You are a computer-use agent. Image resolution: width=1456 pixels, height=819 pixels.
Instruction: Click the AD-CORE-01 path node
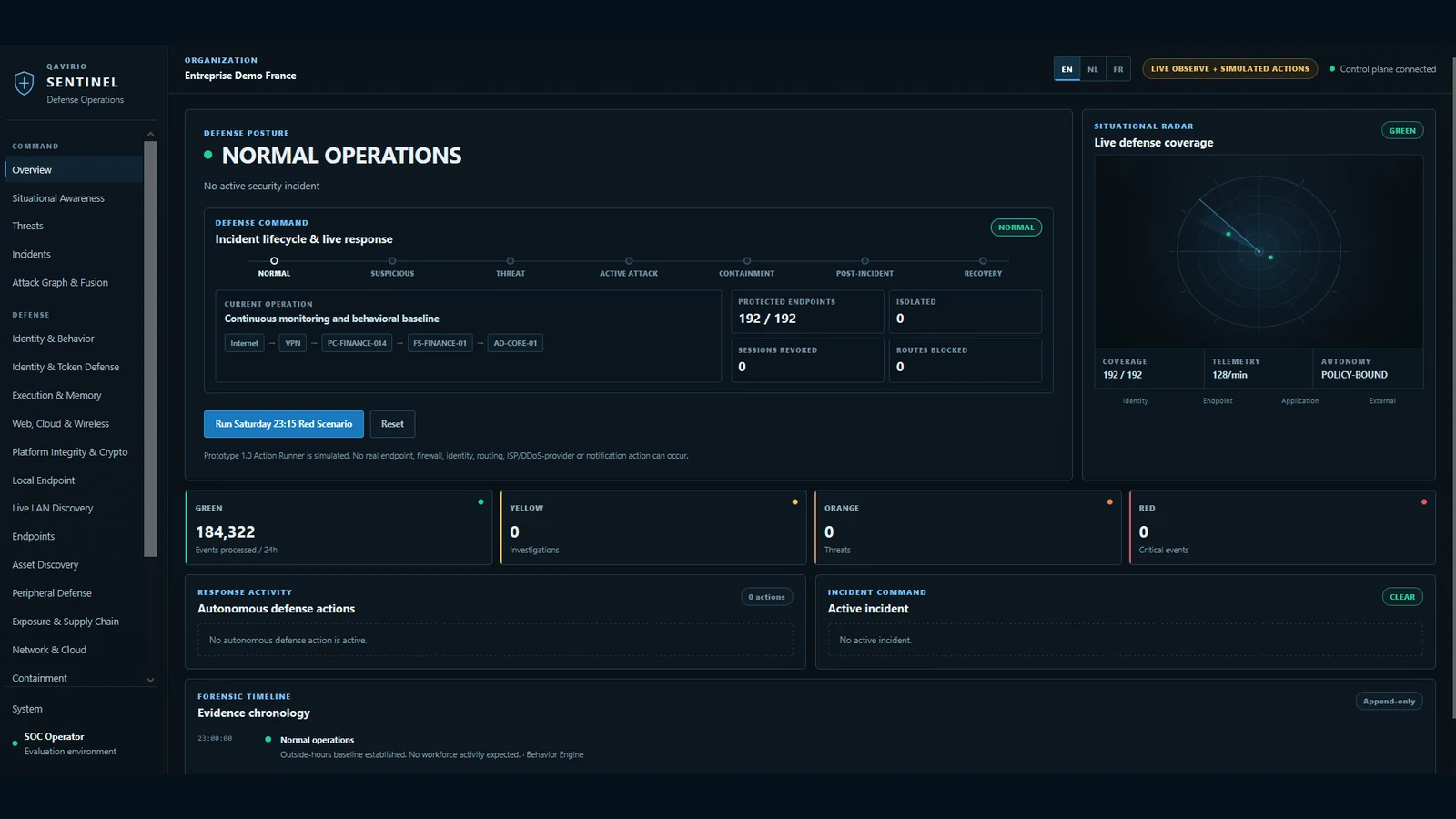515,343
